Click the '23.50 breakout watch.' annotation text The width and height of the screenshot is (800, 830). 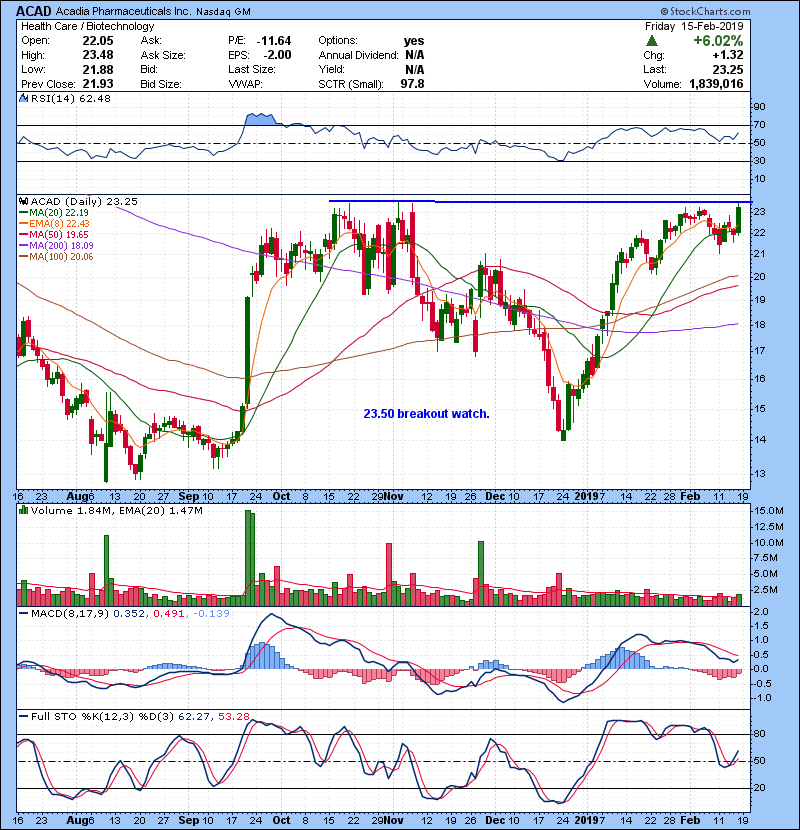click(x=426, y=413)
